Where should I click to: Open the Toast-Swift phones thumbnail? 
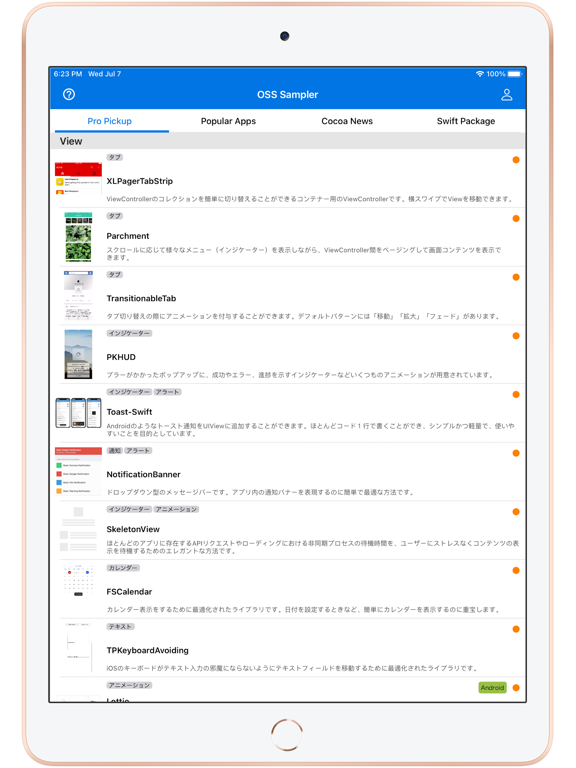coord(78,413)
